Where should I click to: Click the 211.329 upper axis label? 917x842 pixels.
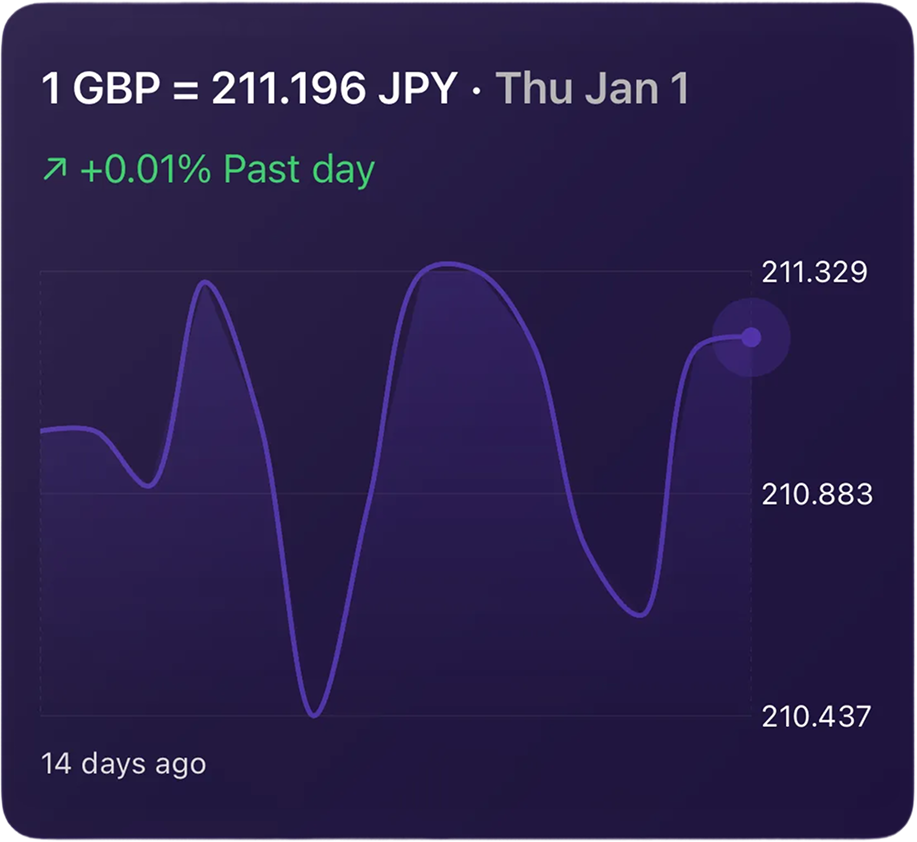click(814, 272)
